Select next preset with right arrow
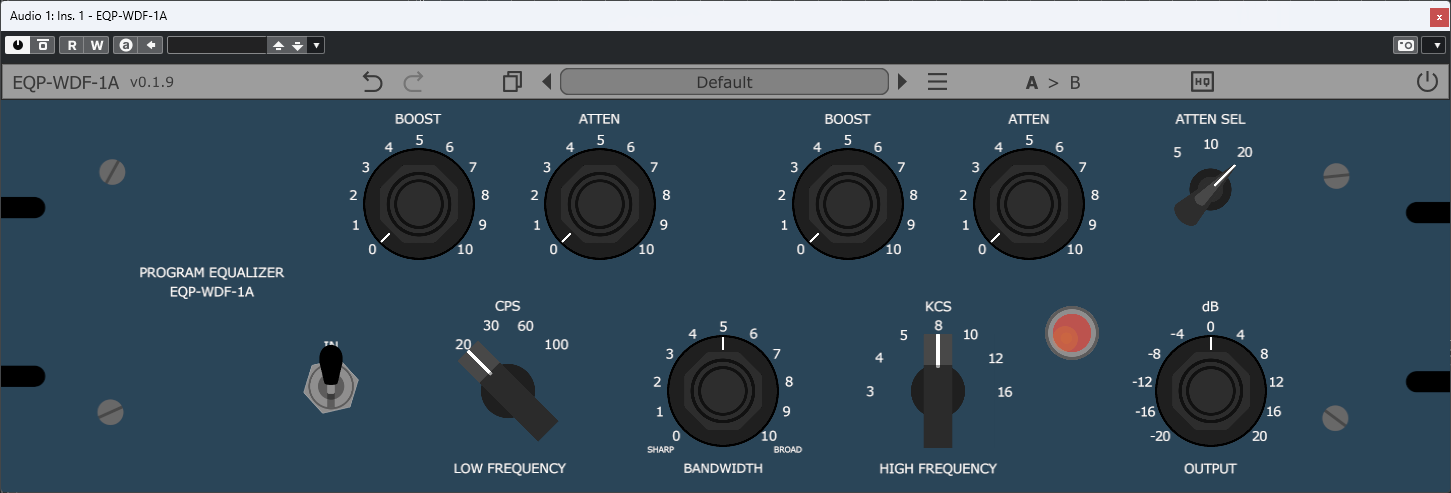This screenshot has width=1451, height=493. click(903, 82)
